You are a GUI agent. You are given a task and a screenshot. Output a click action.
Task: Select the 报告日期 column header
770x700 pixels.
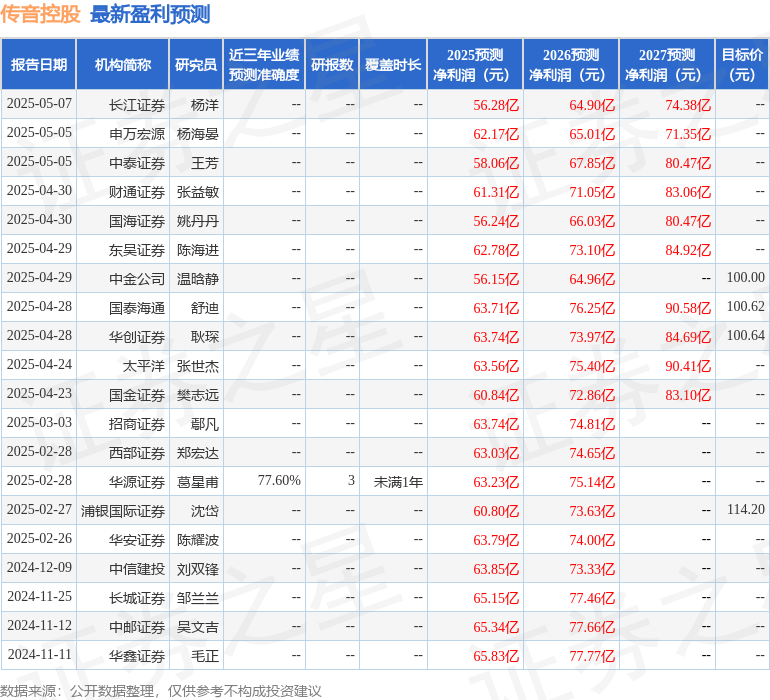[39, 64]
